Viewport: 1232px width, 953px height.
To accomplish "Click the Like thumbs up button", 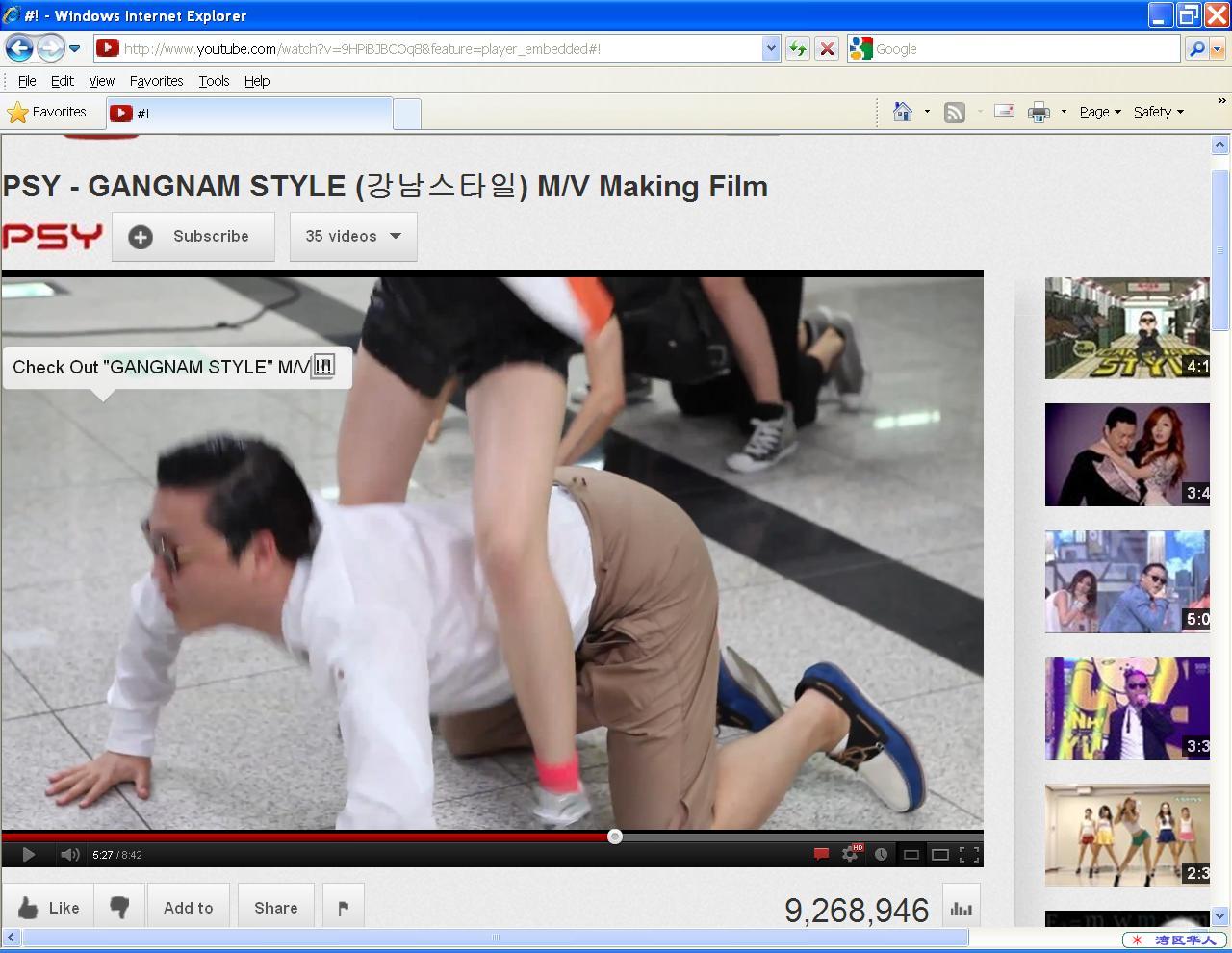I will (48, 908).
